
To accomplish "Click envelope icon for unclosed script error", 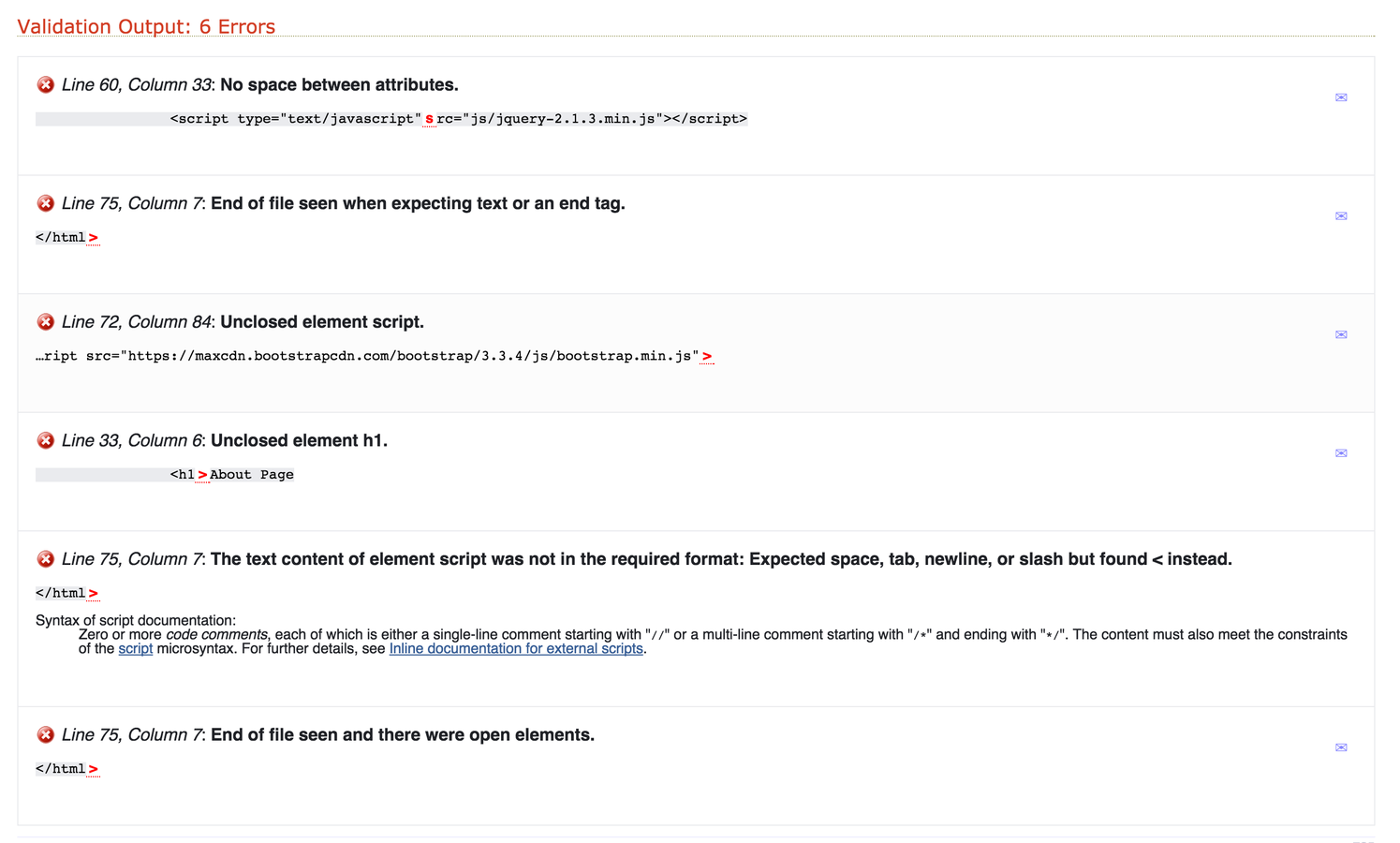I will pyautogui.click(x=1341, y=334).
